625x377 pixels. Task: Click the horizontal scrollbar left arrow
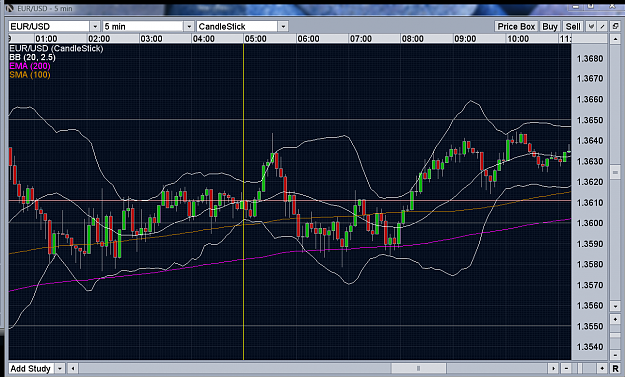click(72, 368)
